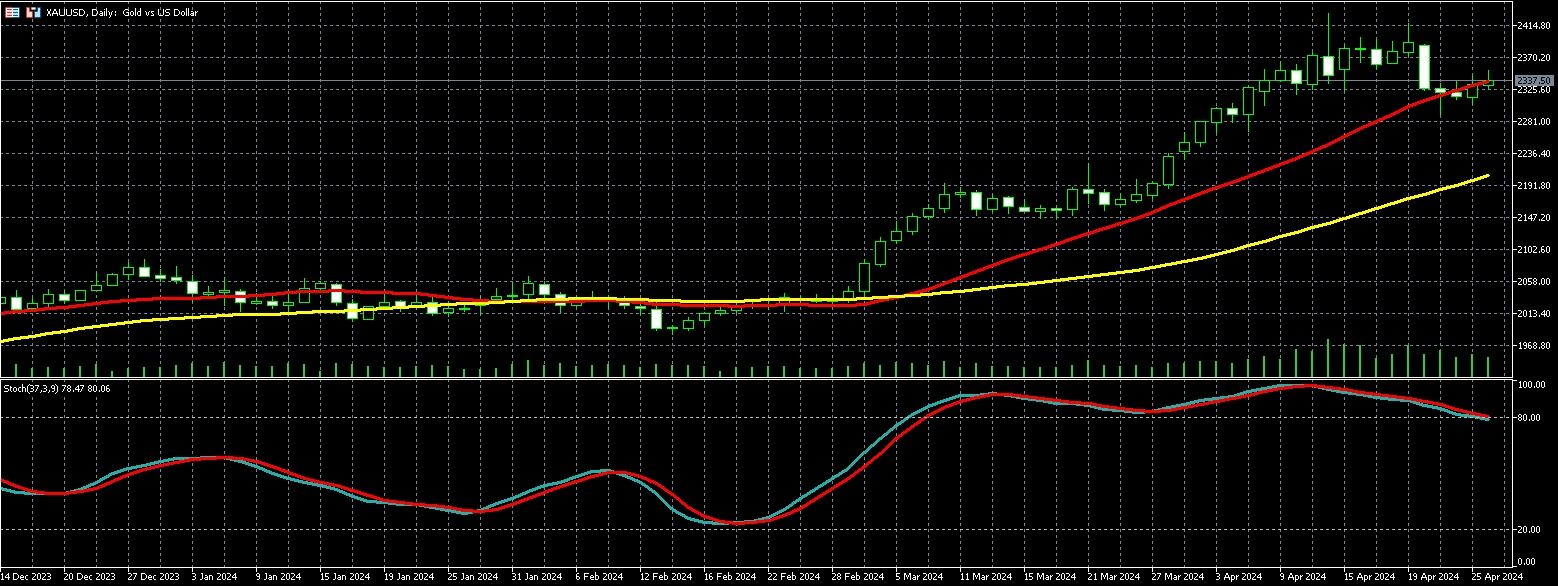Click the 80.00 stochastic level label
The image size is (1558, 586).
click(x=1530, y=418)
